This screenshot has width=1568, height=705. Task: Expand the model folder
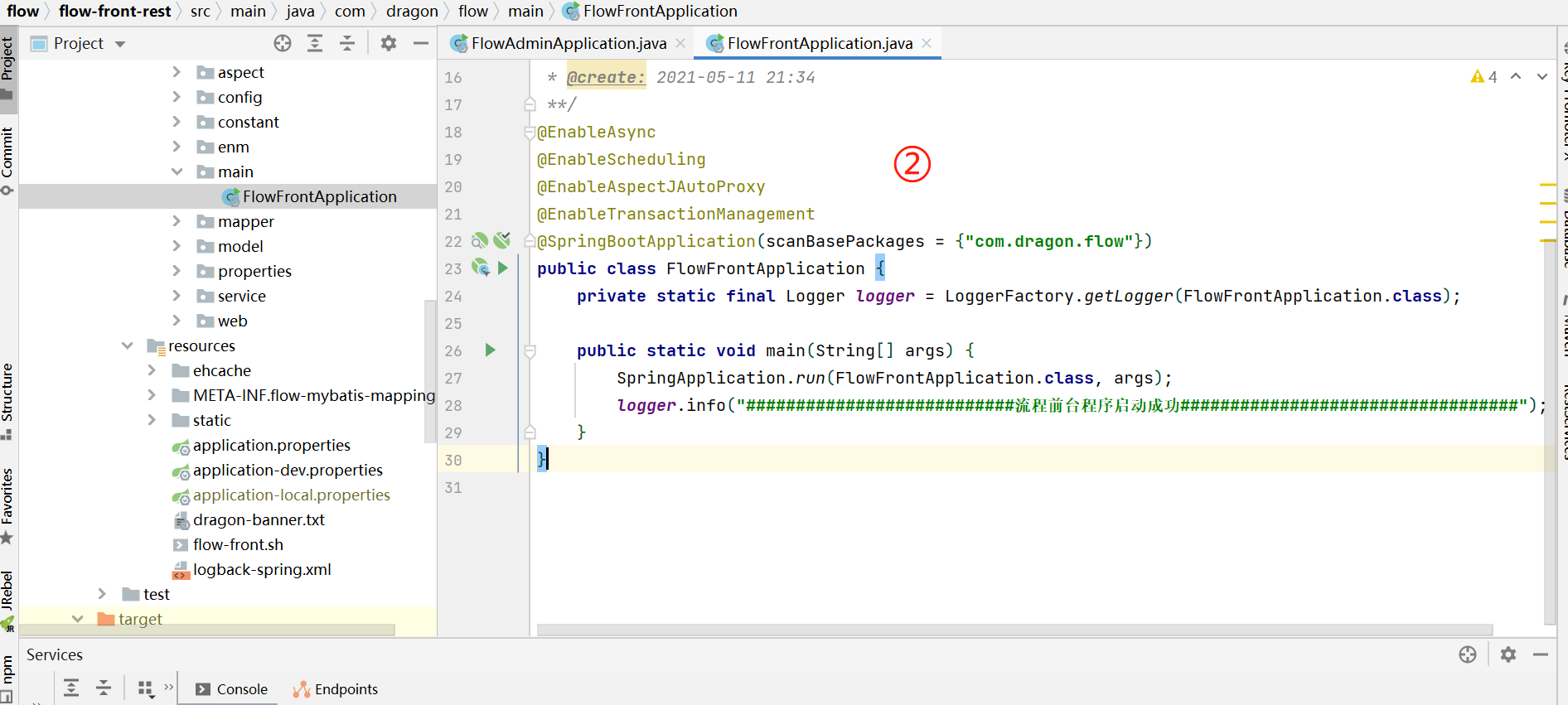(177, 246)
